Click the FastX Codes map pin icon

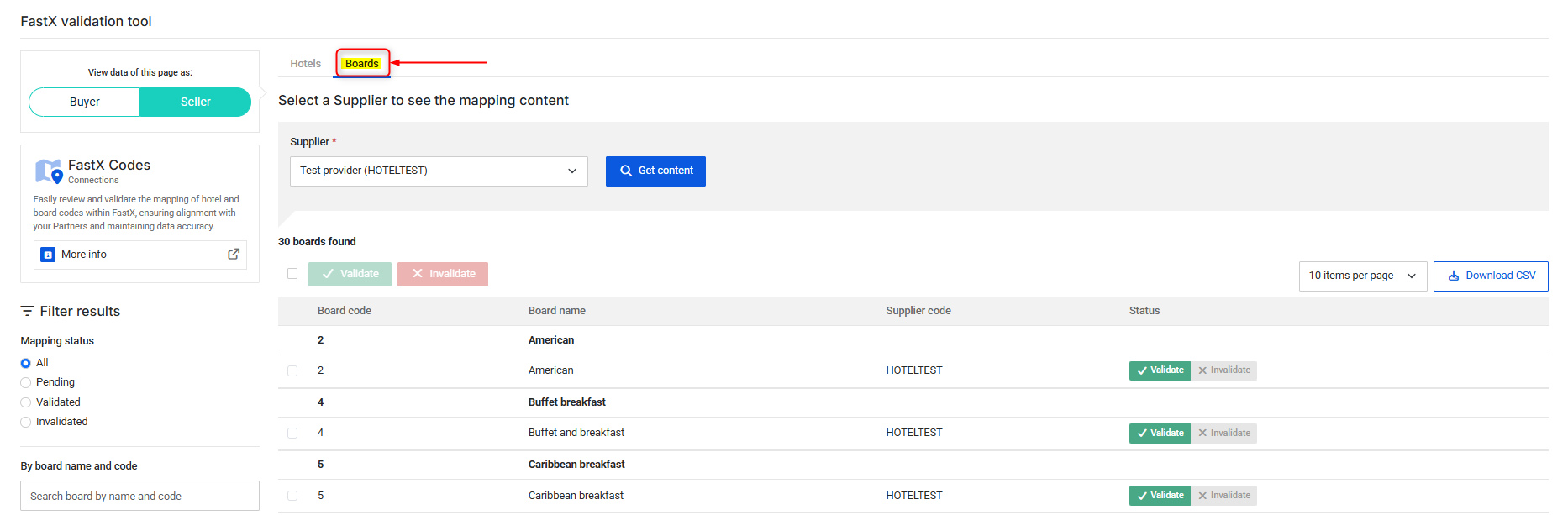click(x=48, y=171)
